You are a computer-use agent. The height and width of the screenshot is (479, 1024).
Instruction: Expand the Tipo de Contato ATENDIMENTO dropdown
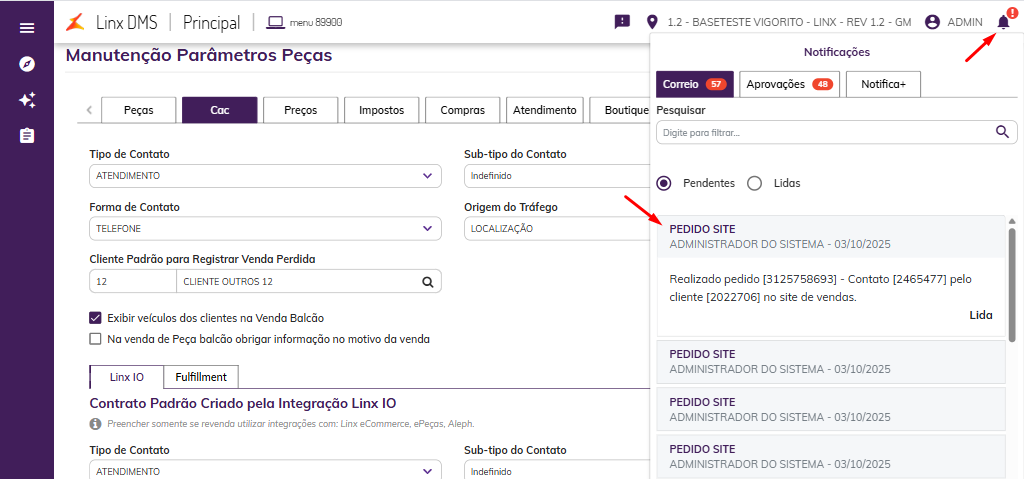(265, 176)
